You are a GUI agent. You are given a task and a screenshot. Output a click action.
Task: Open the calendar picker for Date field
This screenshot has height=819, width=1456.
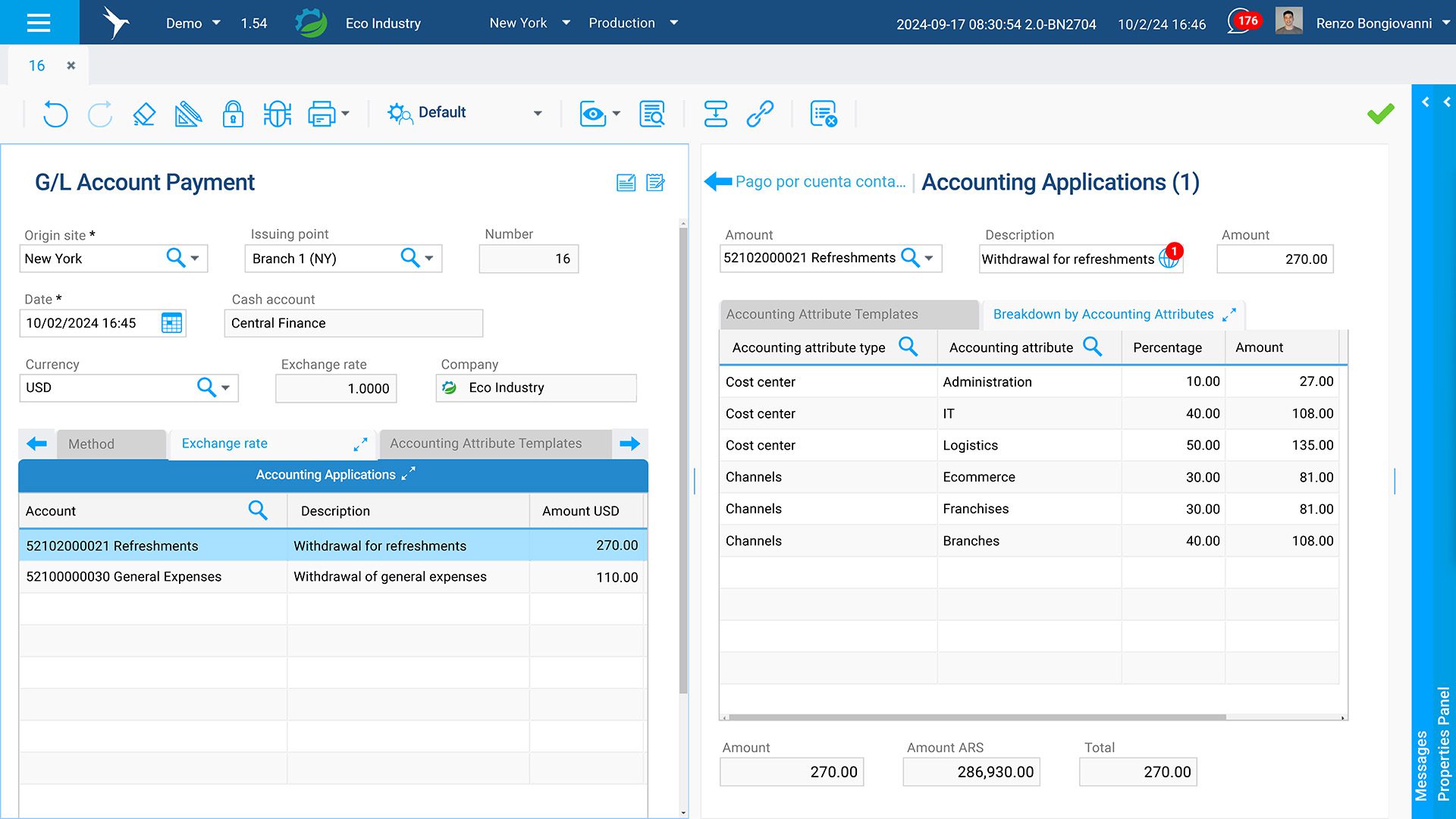tap(171, 323)
